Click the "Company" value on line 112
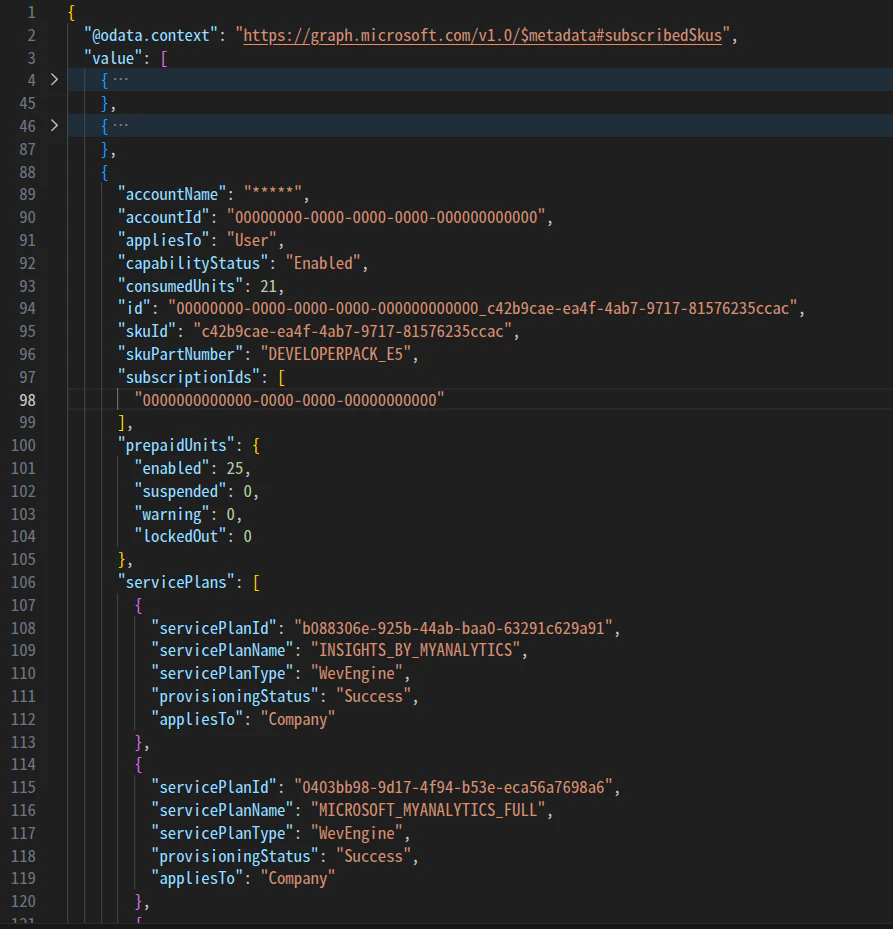 298,719
